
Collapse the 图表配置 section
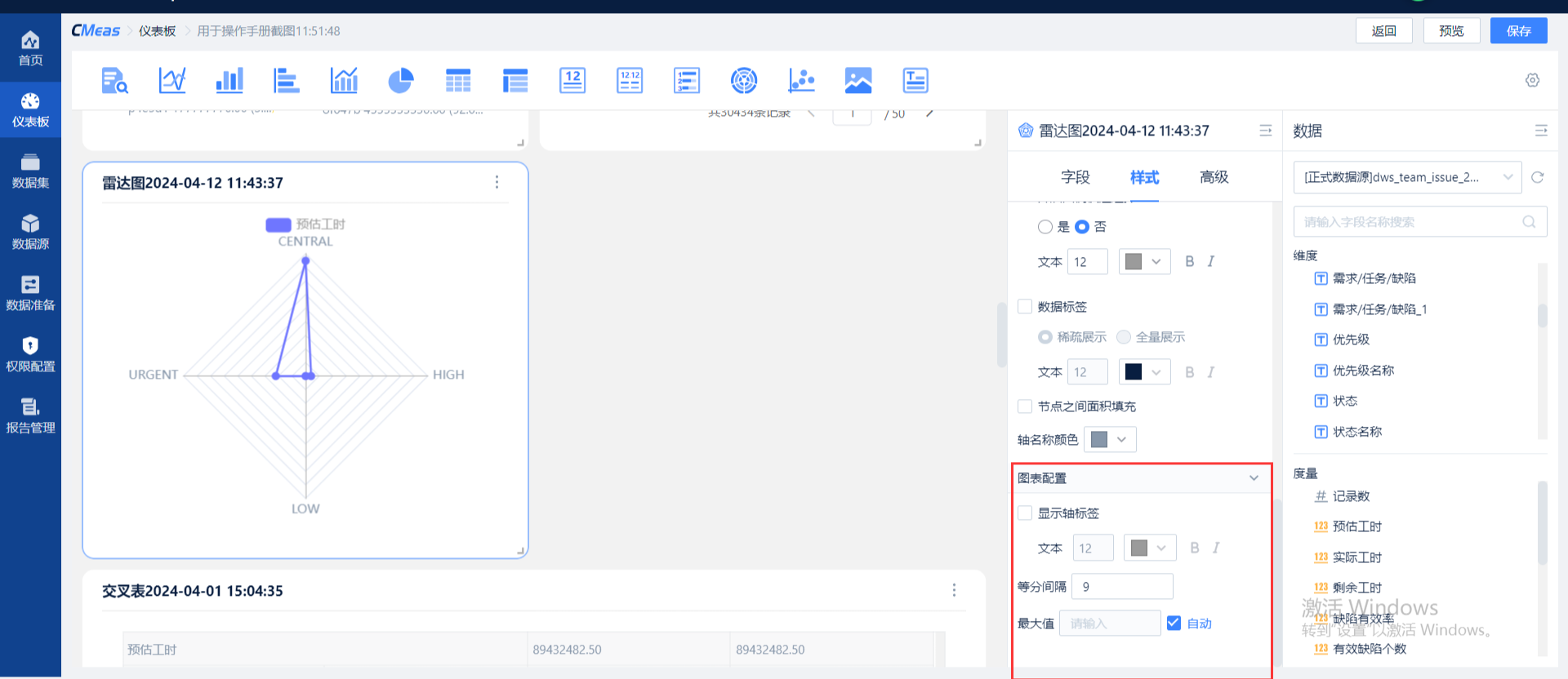(x=1254, y=478)
